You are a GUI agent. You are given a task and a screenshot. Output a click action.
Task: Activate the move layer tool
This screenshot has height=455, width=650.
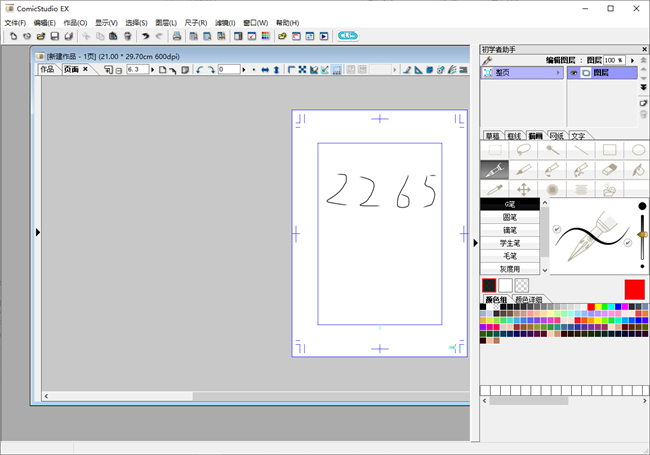pos(523,189)
